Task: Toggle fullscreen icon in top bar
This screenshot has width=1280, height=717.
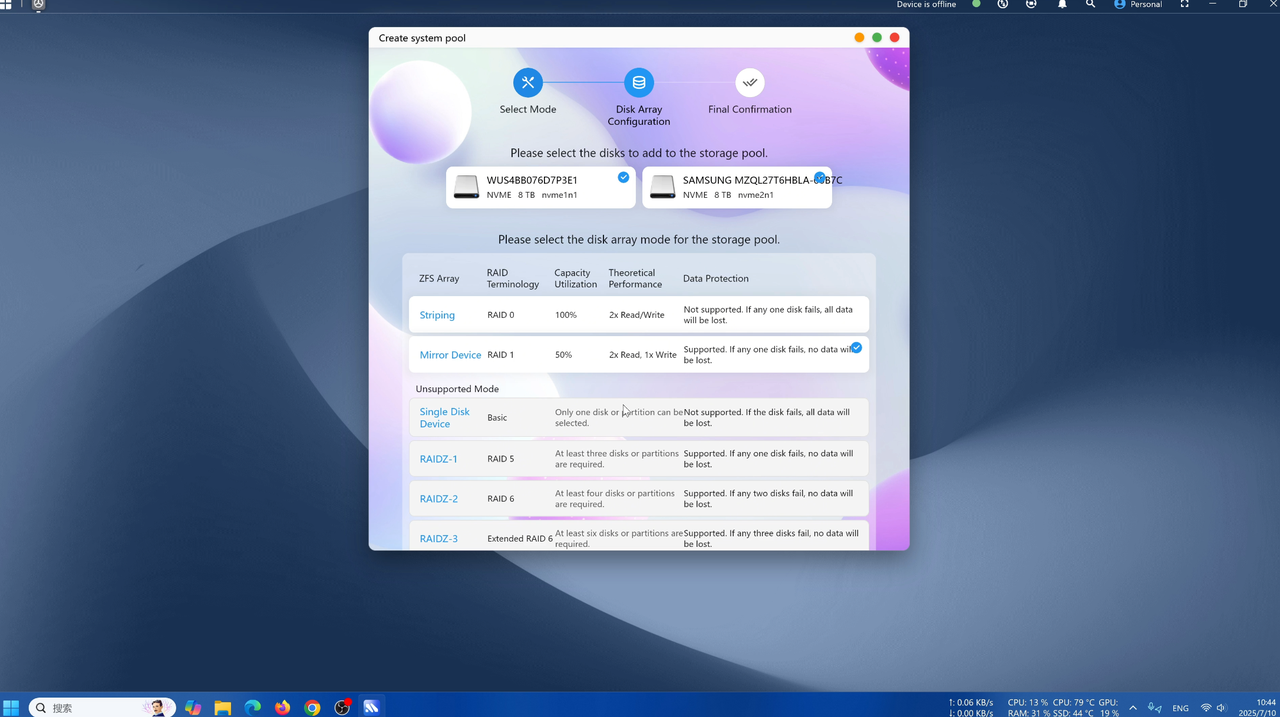Action: pos(1184,5)
